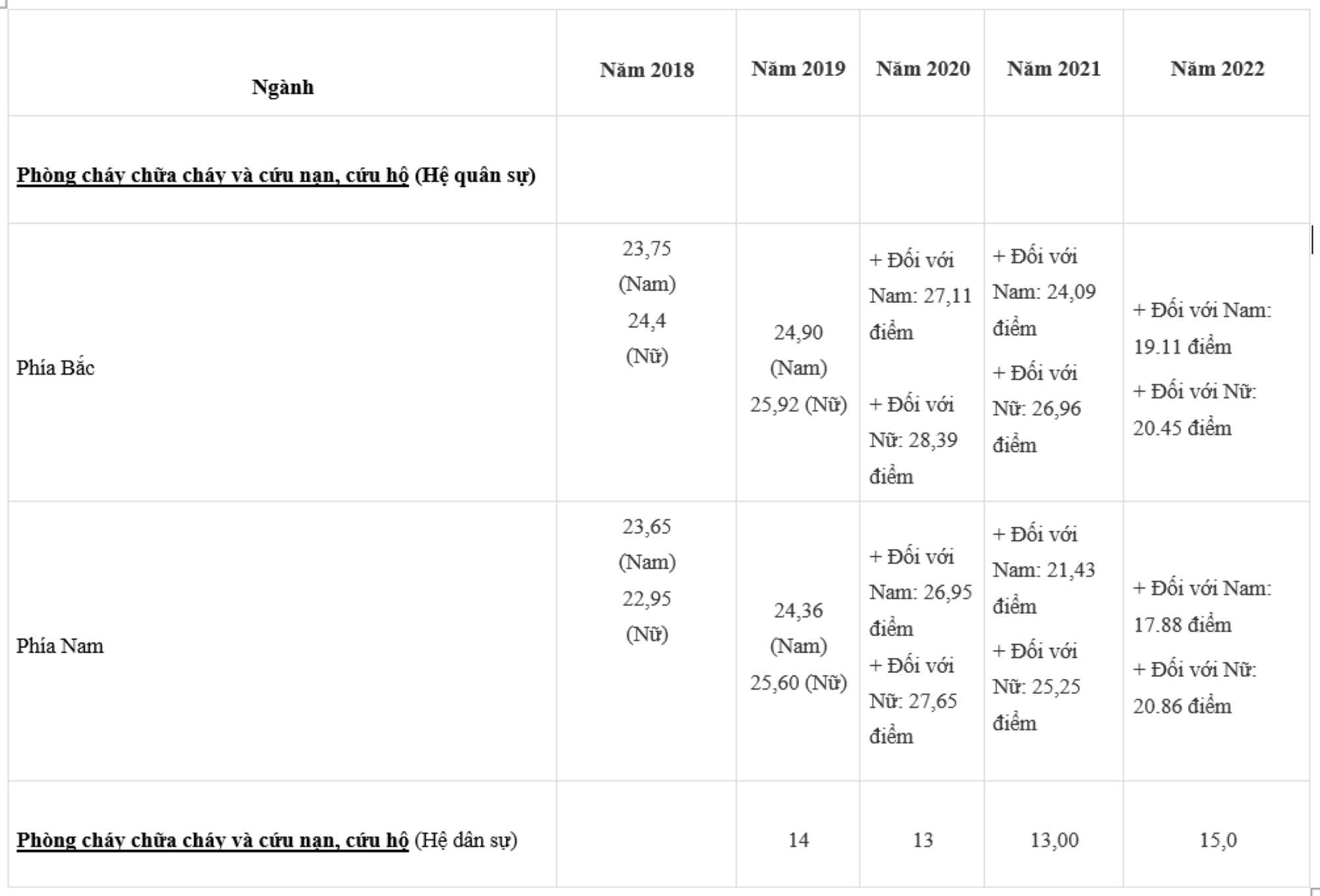Click the "Phía Bắc" row label
This screenshot has width=1320, height=896.
(x=55, y=368)
